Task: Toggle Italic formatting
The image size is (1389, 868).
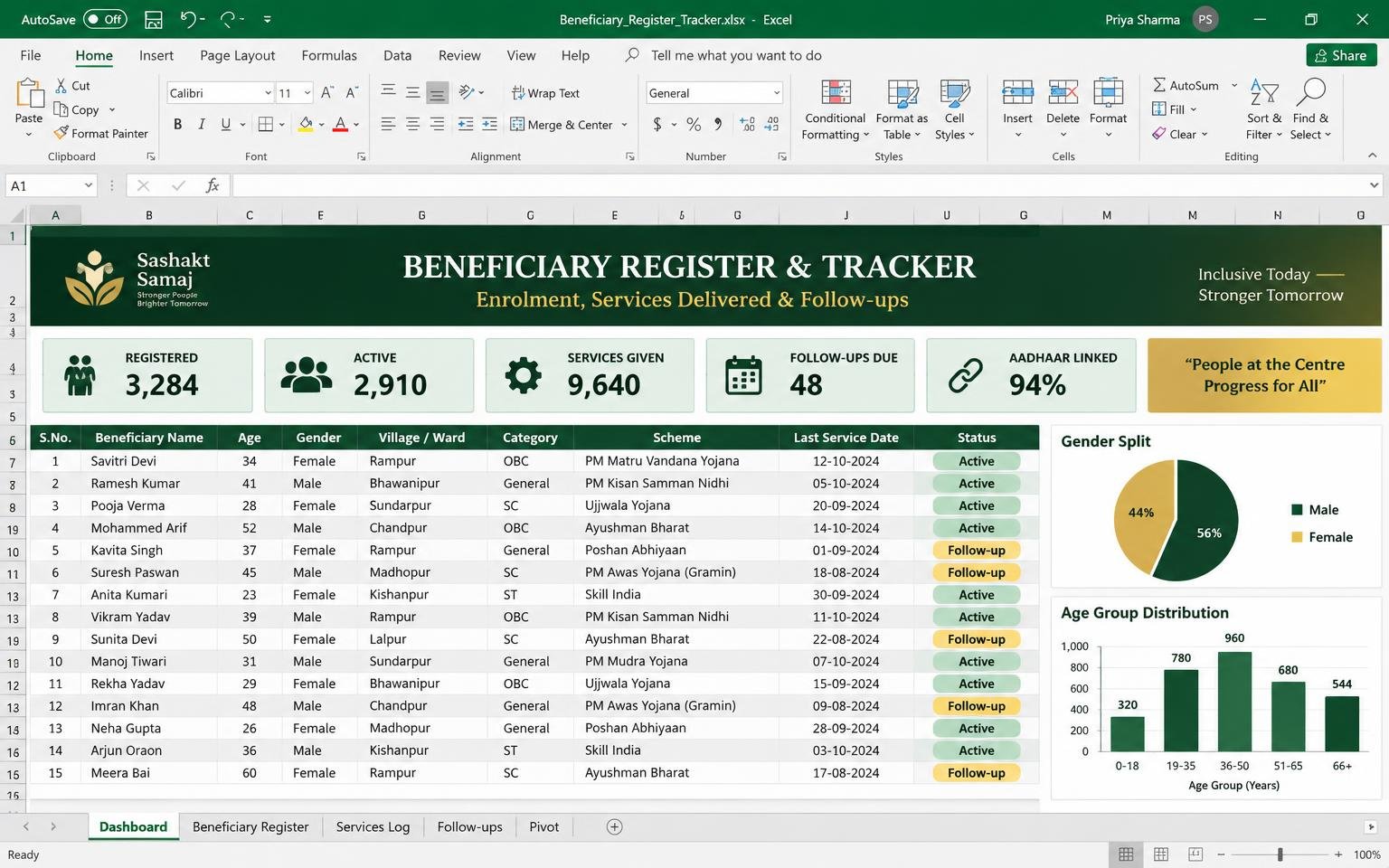Action: pyautogui.click(x=201, y=125)
